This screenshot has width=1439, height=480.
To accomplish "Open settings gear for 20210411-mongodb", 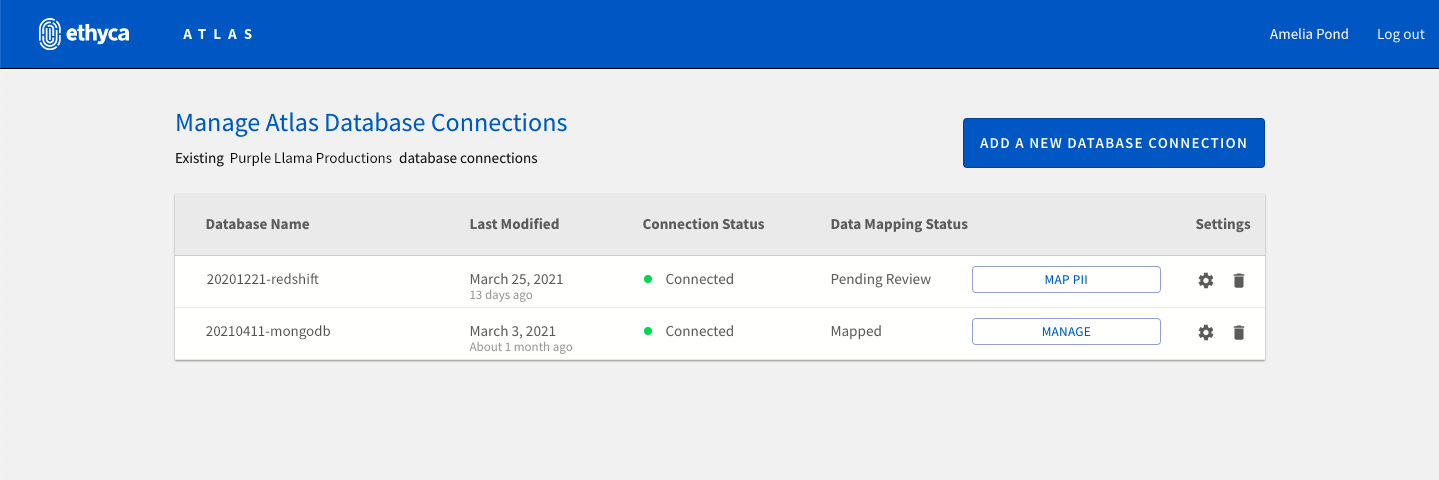I will tap(1206, 332).
